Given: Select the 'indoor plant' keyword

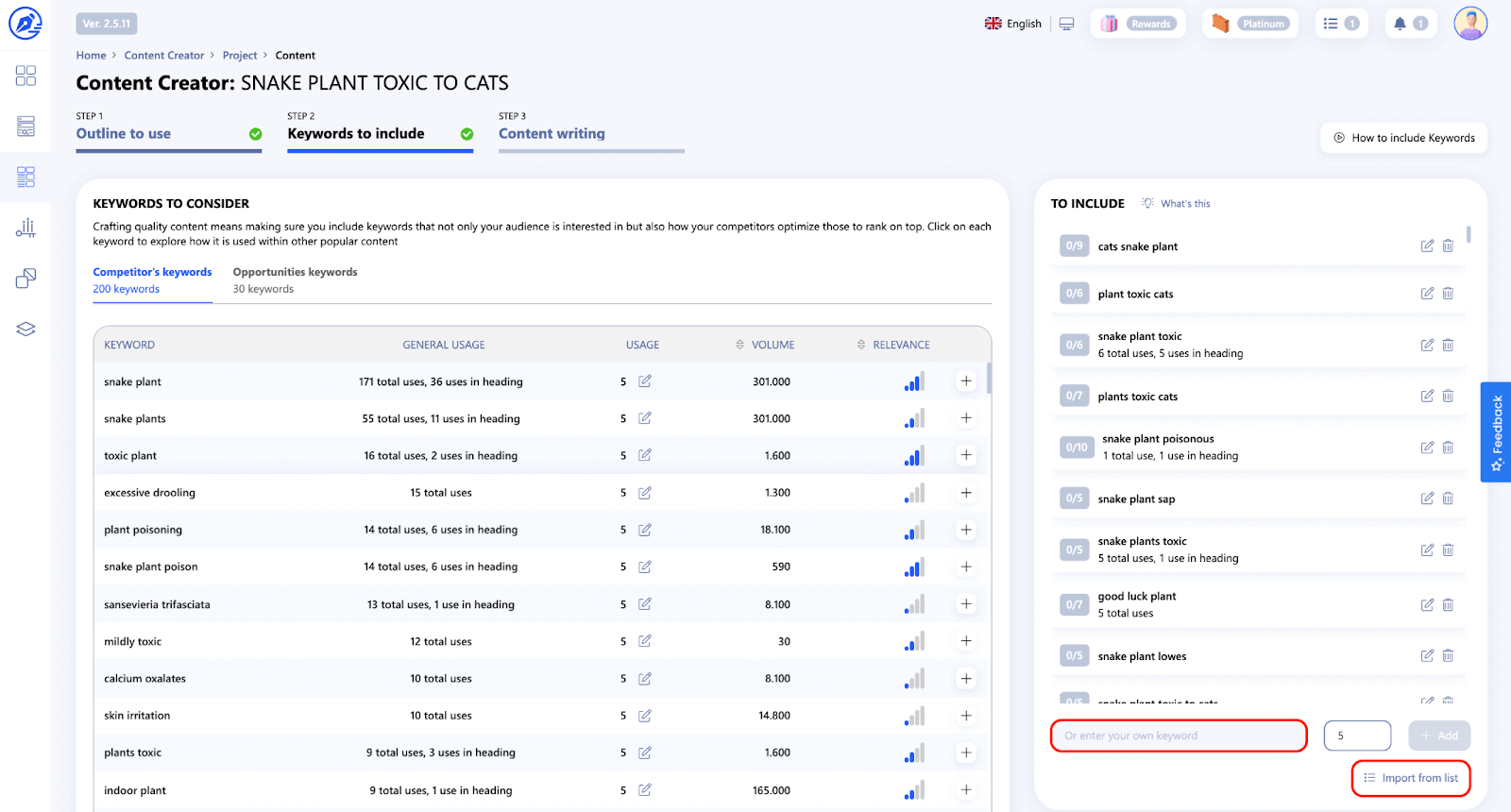Looking at the screenshot, I should tap(135, 790).
